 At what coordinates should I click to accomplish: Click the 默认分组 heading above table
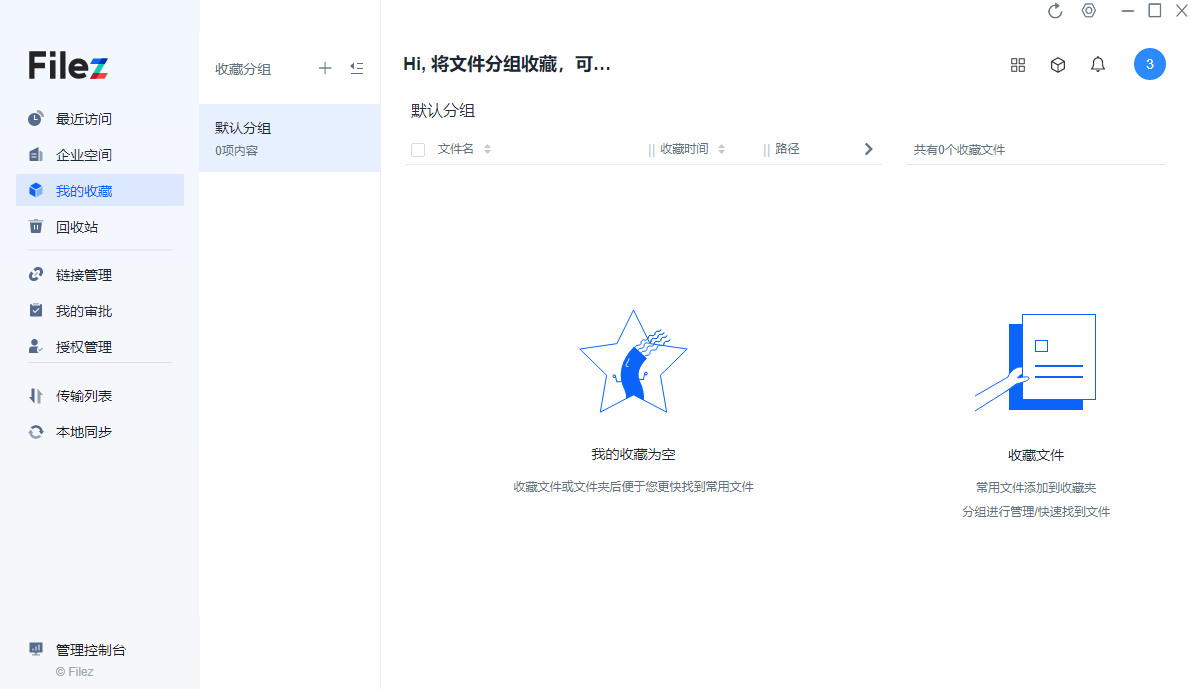[x=442, y=111]
